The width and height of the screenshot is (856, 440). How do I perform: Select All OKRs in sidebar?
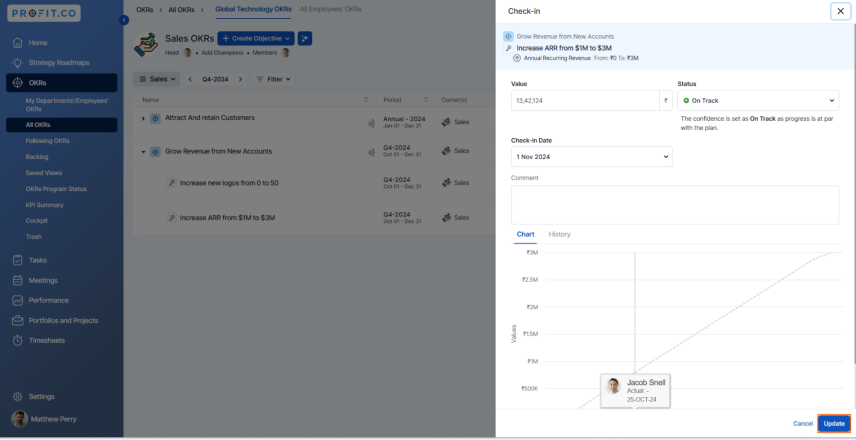pyautogui.click(x=62, y=125)
